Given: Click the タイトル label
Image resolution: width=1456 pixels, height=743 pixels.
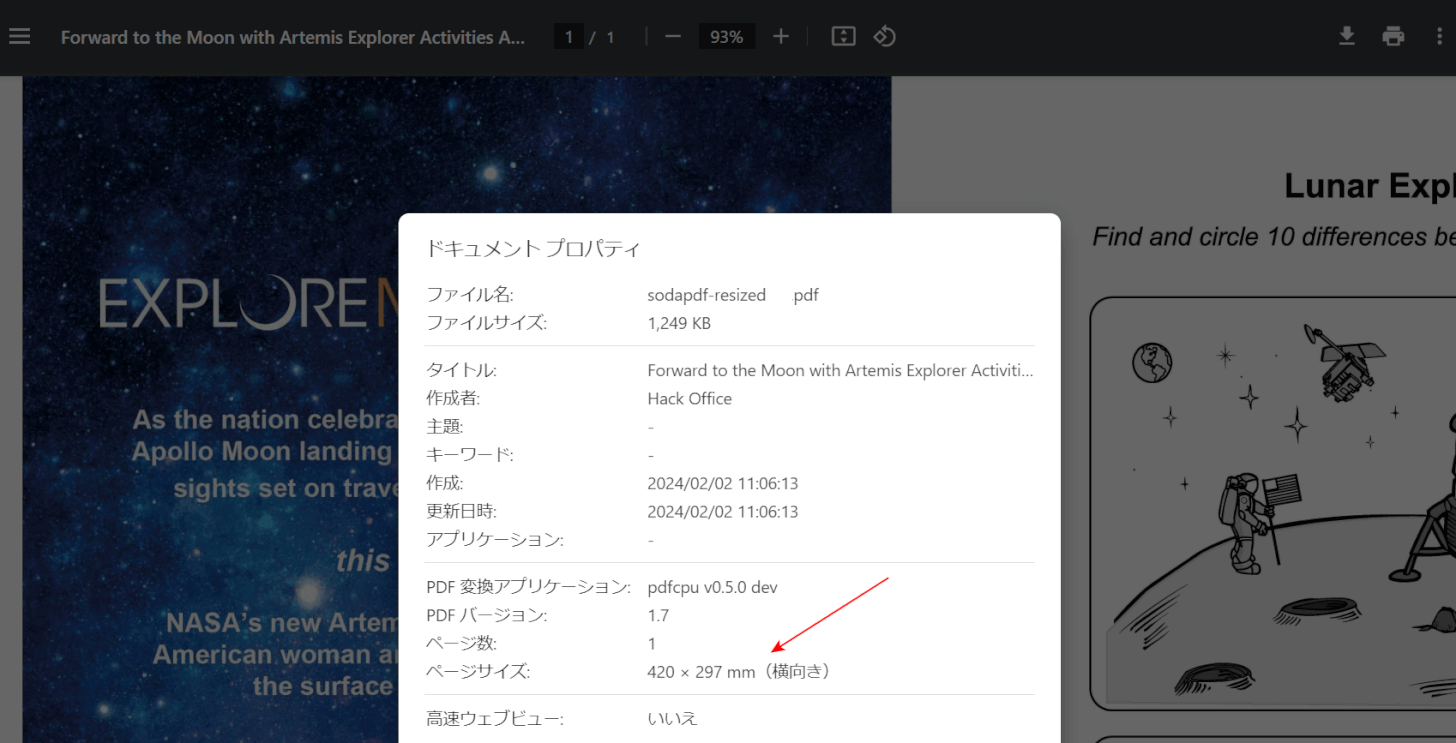Looking at the screenshot, I should point(461,370).
